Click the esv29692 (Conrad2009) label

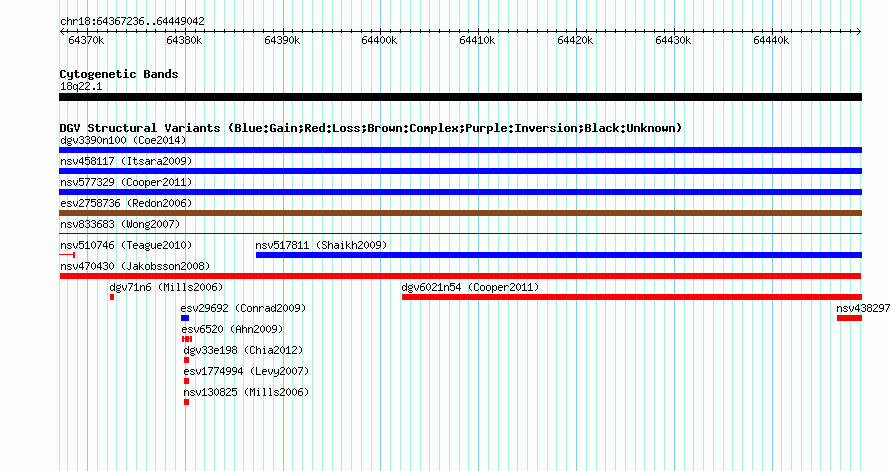tap(244, 308)
